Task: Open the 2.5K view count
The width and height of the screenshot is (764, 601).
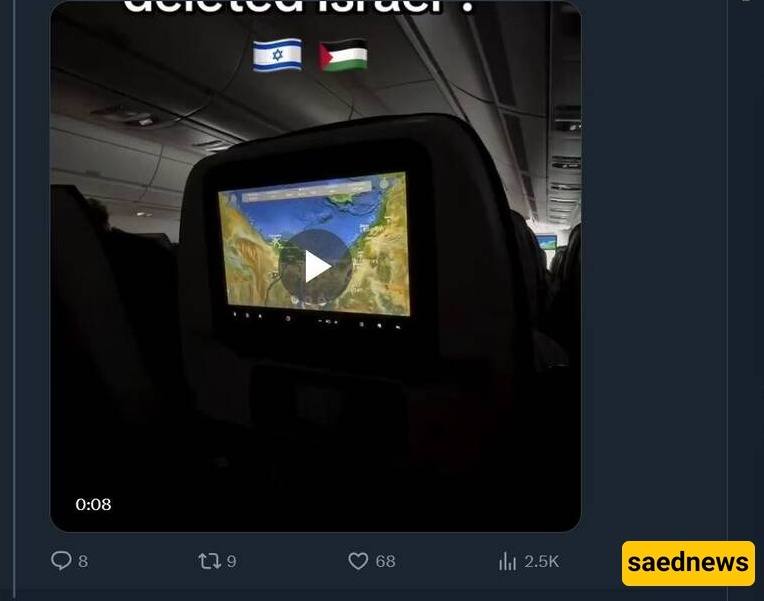Action: tap(541, 562)
